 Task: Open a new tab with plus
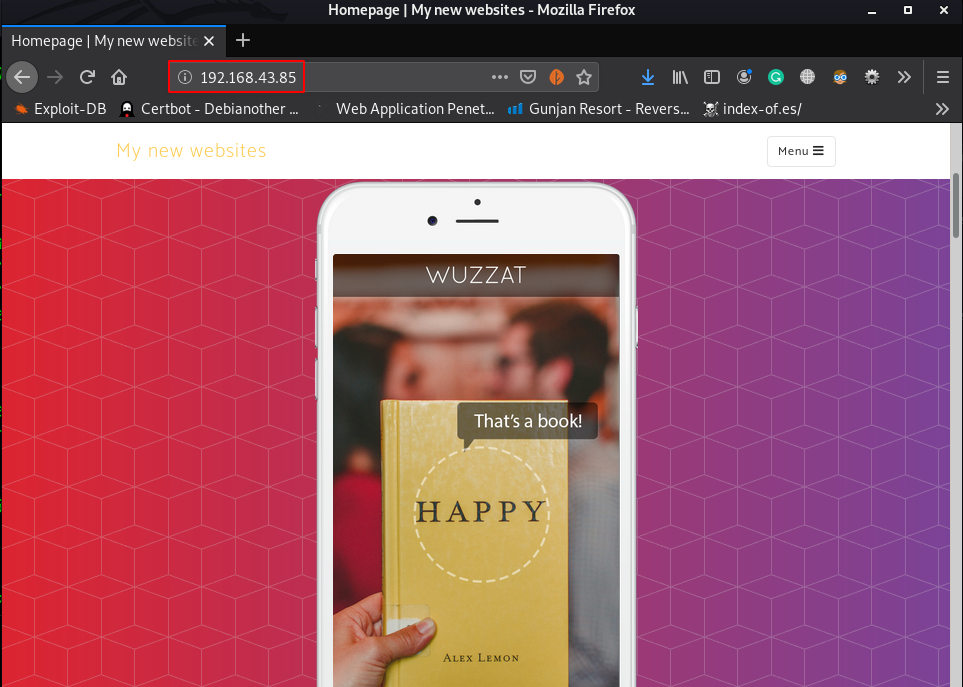pos(243,41)
